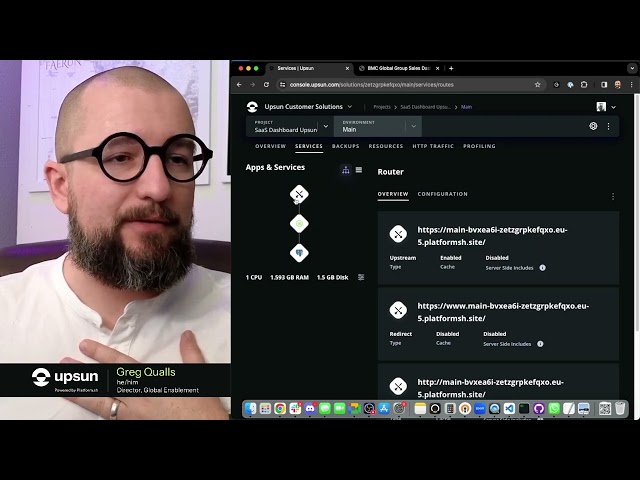The height and width of the screenshot is (480, 640).
Task: Switch to Services | Upsun browser tab
Action: (x=309, y=68)
